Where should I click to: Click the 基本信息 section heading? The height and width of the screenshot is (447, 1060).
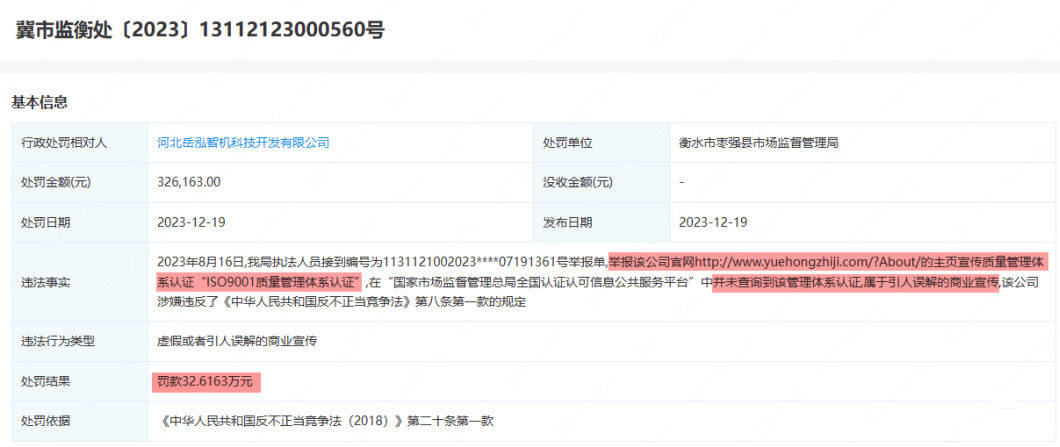click(x=39, y=103)
